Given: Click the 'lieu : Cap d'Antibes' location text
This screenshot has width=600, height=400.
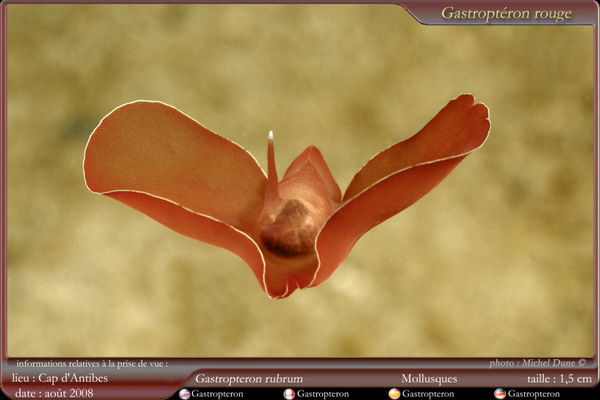Looking at the screenshot, I should (60, 379).
